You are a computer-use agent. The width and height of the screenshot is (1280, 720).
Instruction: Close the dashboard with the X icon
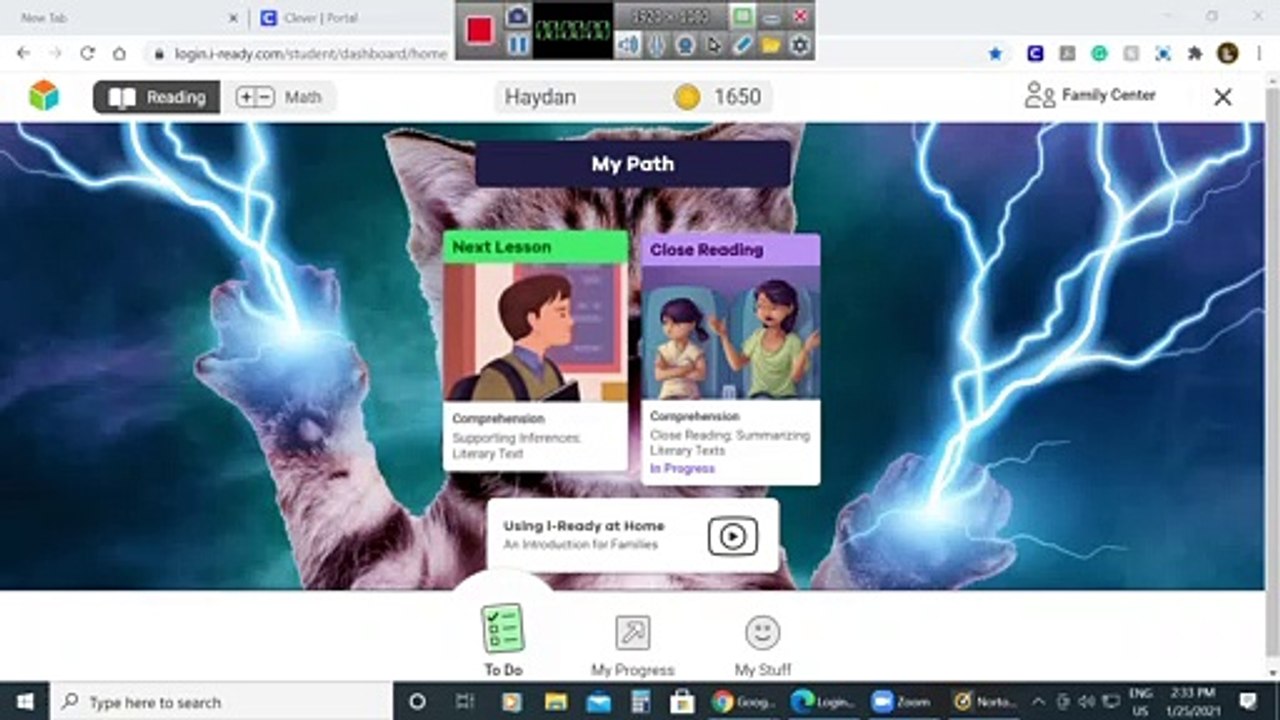(x=1222, y=97)
